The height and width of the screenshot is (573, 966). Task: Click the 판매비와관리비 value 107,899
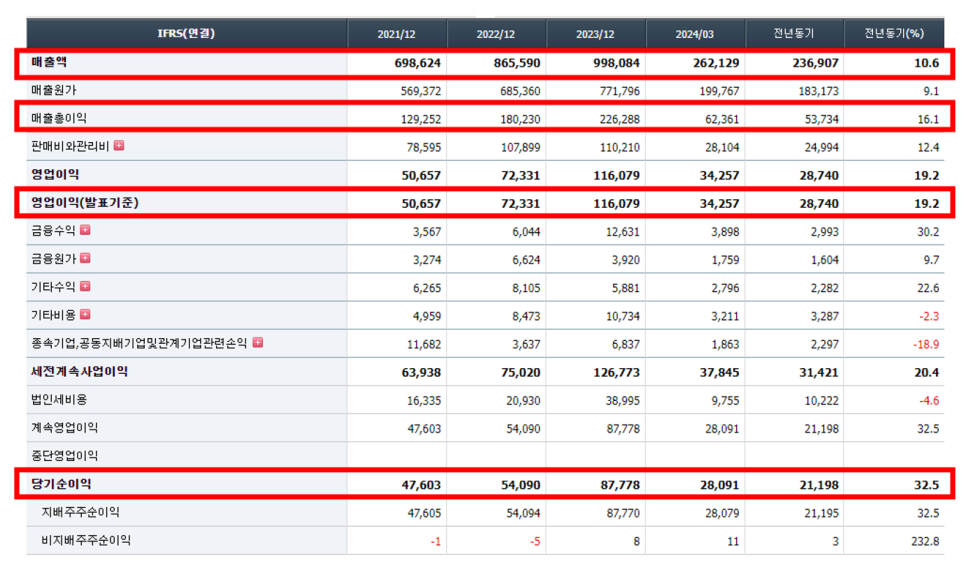click(x=521, y=147)
